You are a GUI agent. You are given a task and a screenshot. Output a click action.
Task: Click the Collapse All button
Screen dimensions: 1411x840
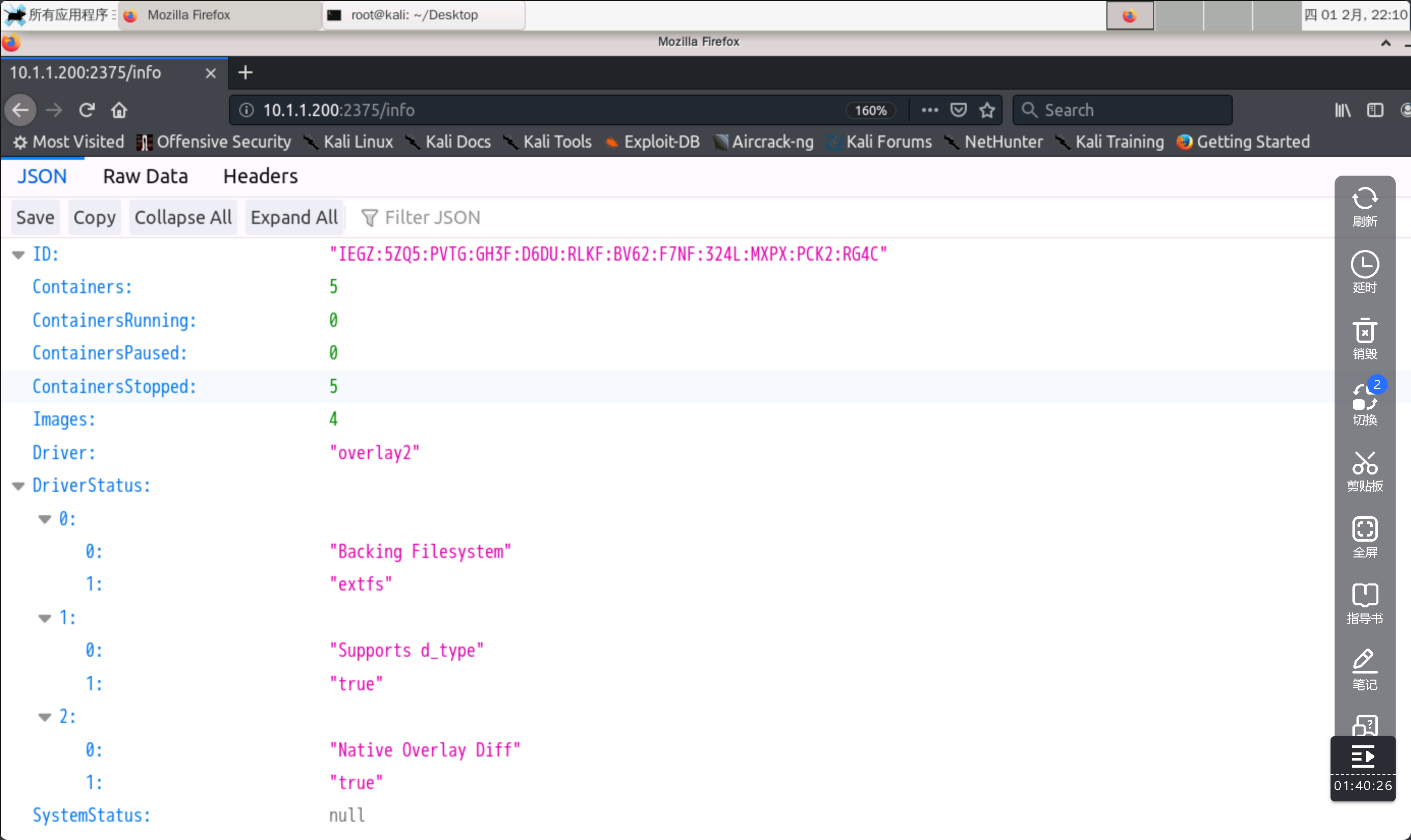tap(183, 217)
